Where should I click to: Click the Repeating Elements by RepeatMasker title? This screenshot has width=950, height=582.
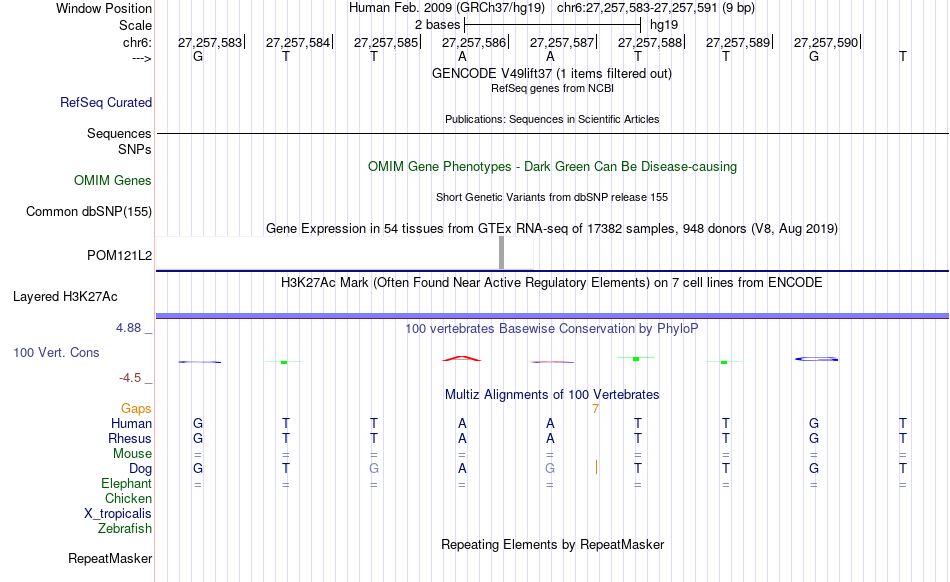click(x=553, y=544)
